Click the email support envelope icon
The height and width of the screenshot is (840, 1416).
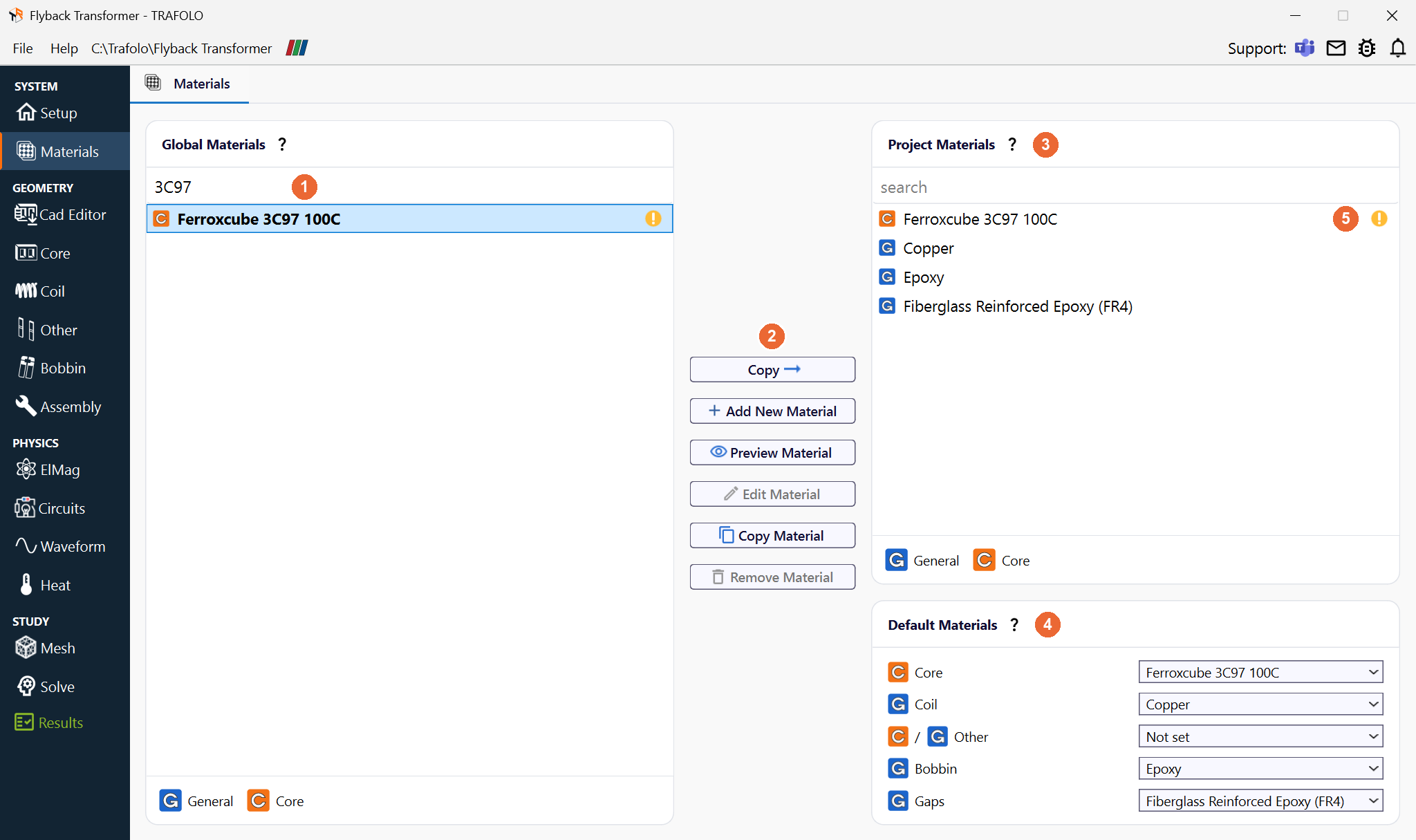point(1336,48)
